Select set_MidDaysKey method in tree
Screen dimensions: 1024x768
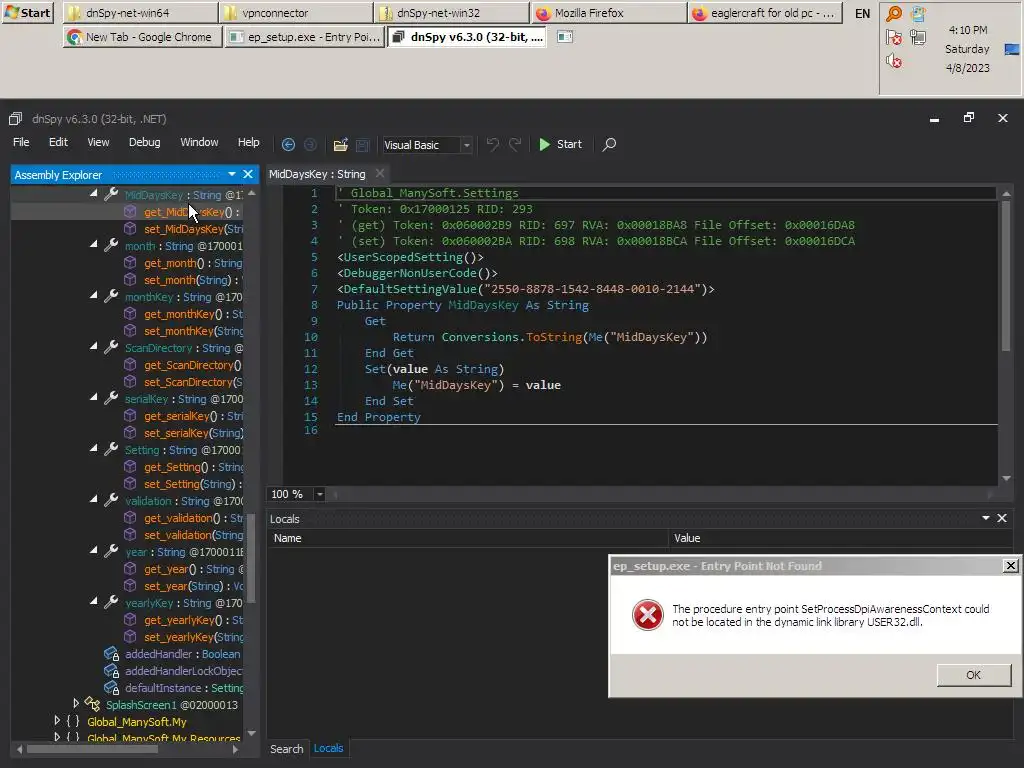[x=193, y=229]
